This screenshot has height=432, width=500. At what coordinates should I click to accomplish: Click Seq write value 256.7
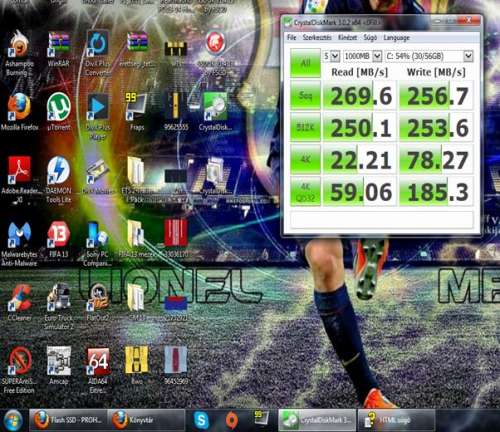436,95
